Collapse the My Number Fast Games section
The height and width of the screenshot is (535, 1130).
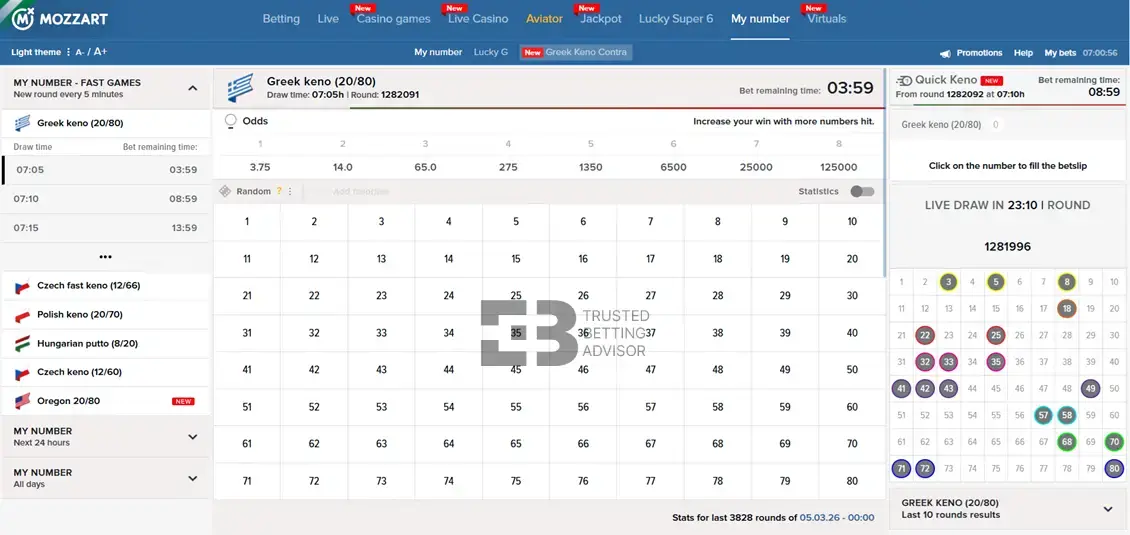(193, 88)
